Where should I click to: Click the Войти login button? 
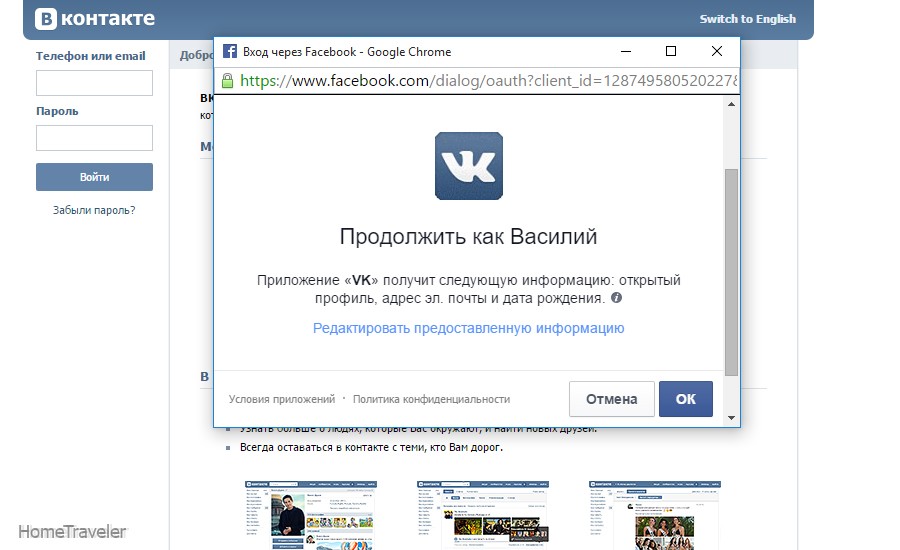tap(94, 177)
